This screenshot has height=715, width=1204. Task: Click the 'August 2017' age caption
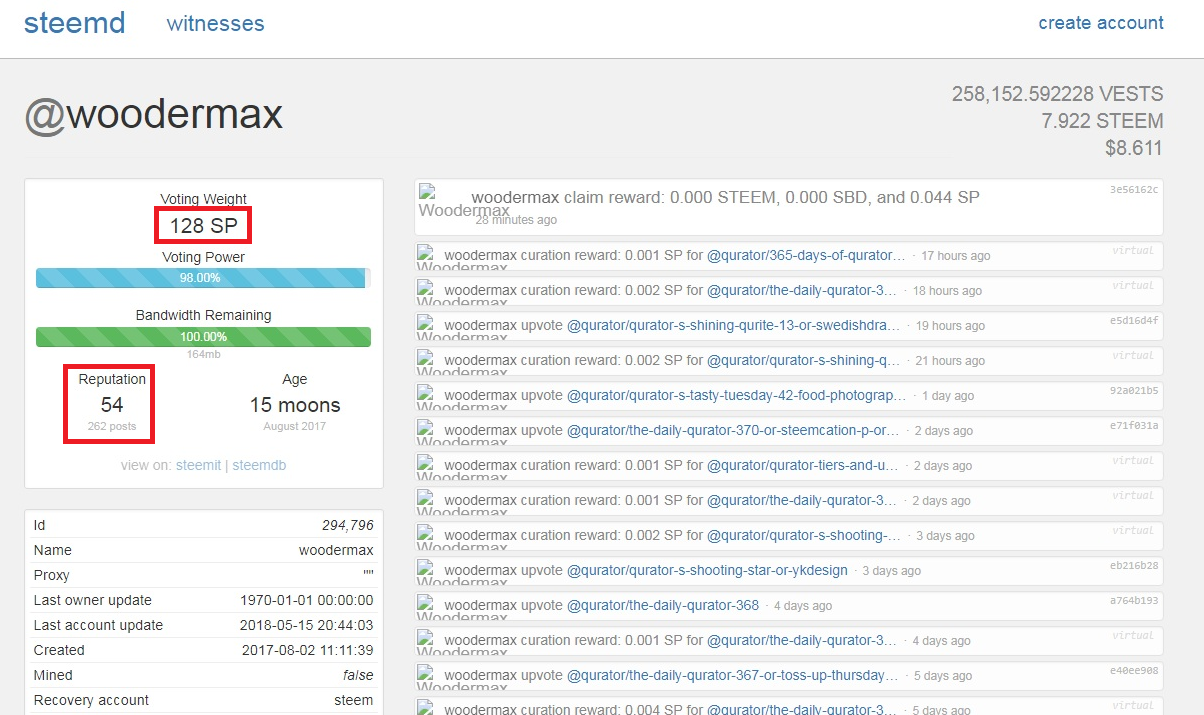tap(295, 427)
